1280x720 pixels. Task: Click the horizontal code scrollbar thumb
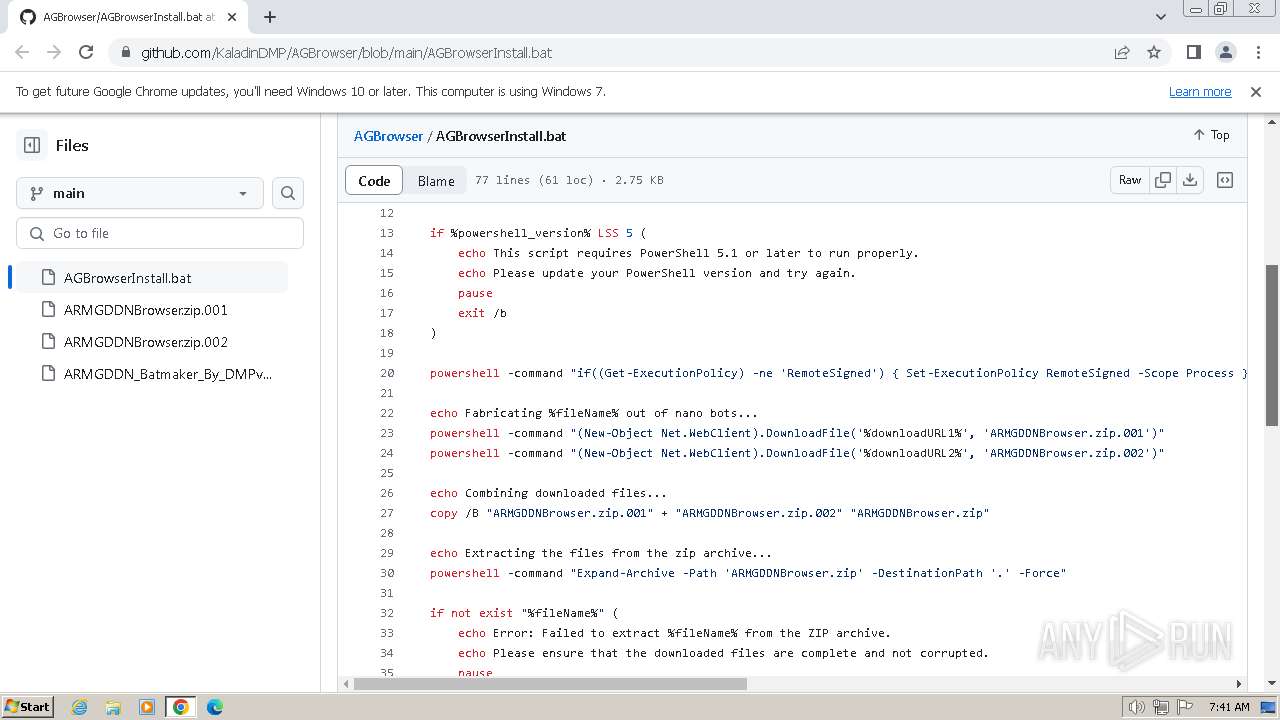(550, 684)
